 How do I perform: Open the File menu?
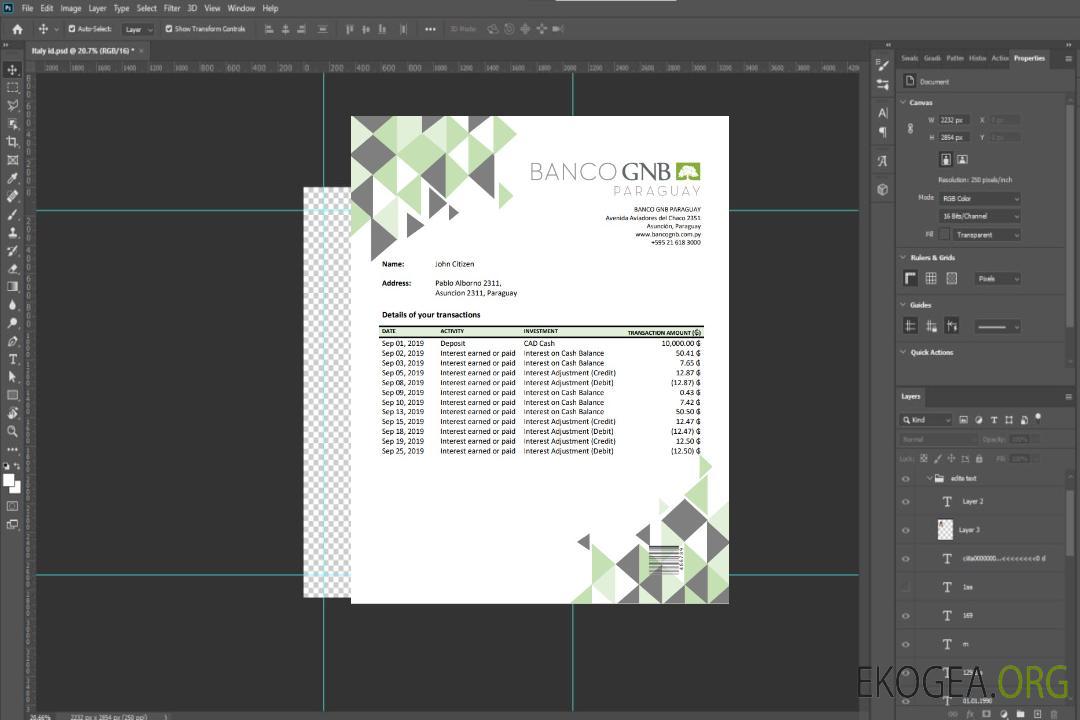coord(27,8)
